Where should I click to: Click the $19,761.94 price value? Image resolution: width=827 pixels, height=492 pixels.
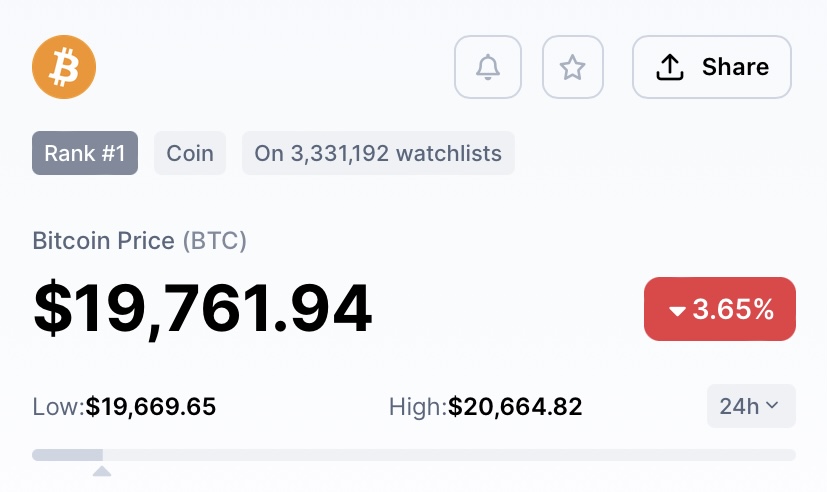(203, 308)
